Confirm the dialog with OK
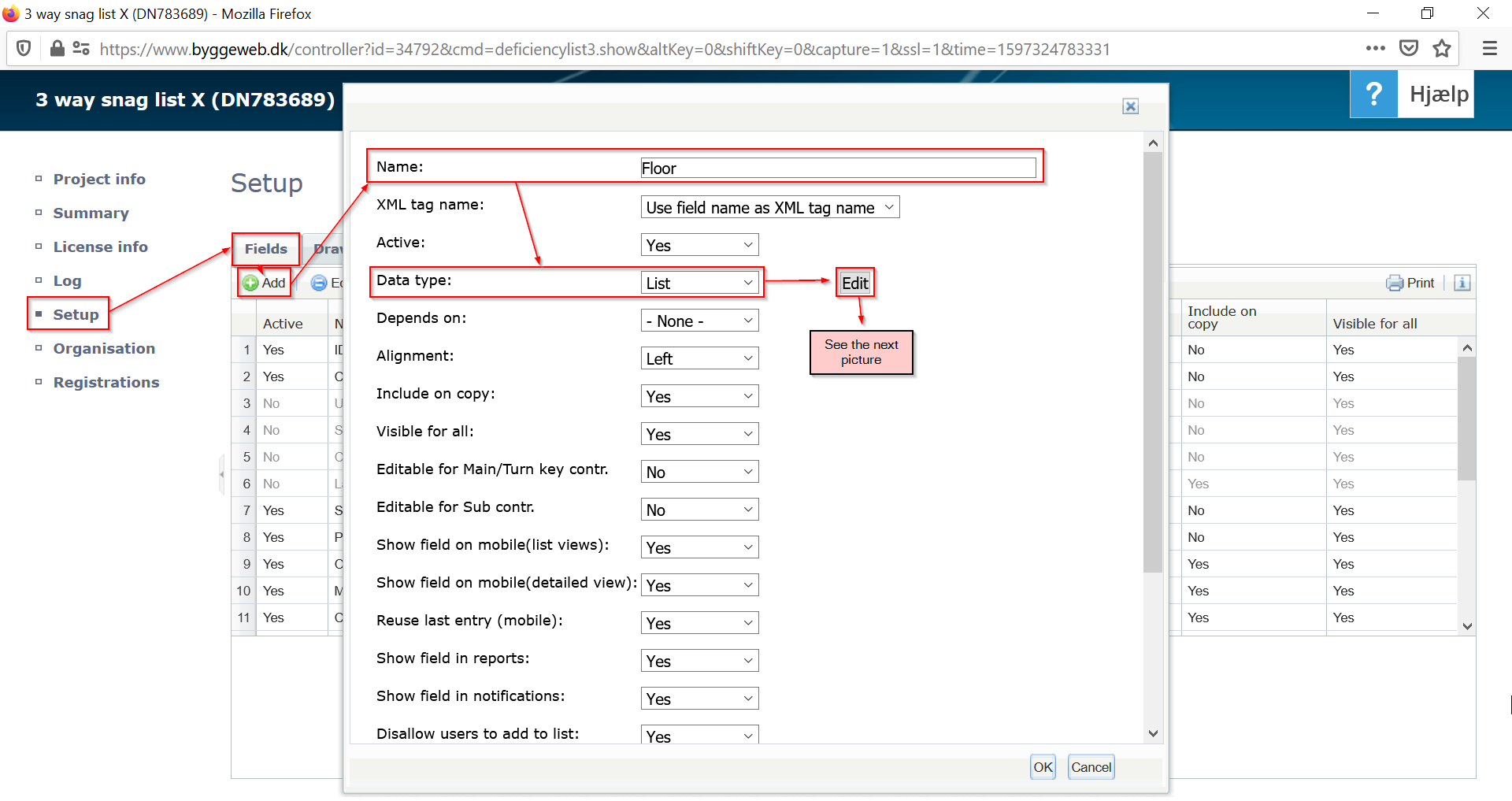The height and width of the screenshot is (801, 1512). pyautogui.click(x=1043, y=767)
